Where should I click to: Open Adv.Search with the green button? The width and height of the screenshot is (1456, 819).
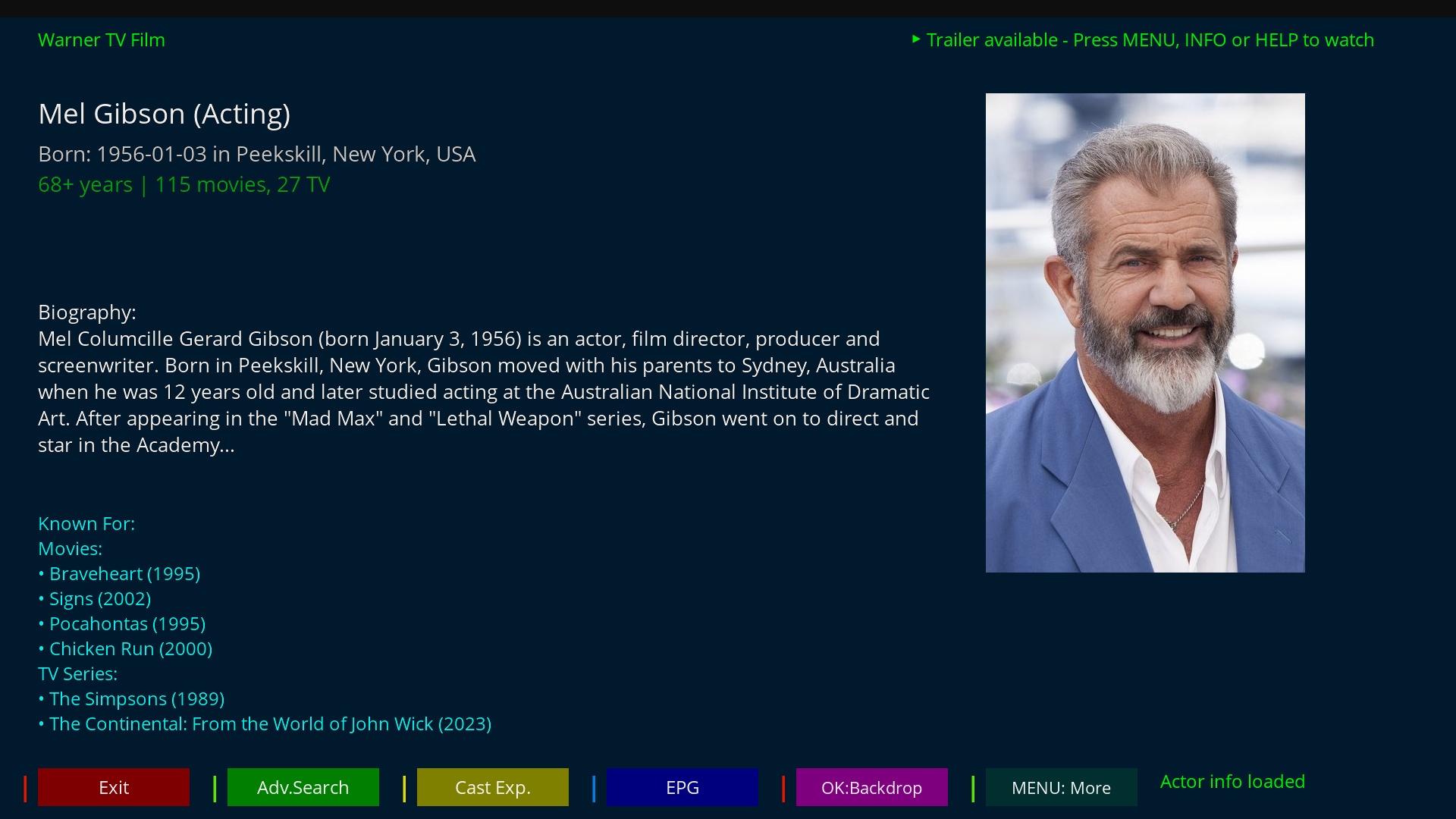(x=303, y=787)
